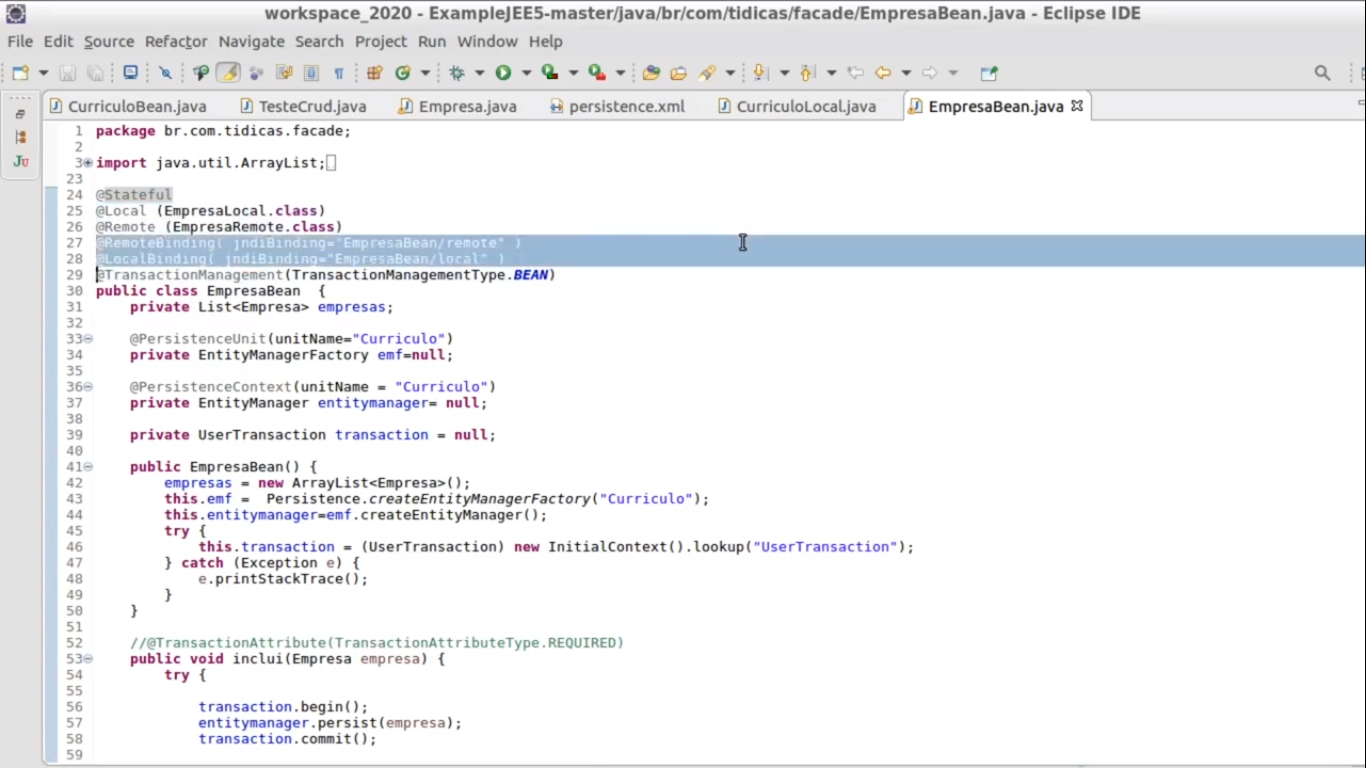Open the Coverage dropdown arrow
The height and width of the screenshot is (768, 1366).
573,73
